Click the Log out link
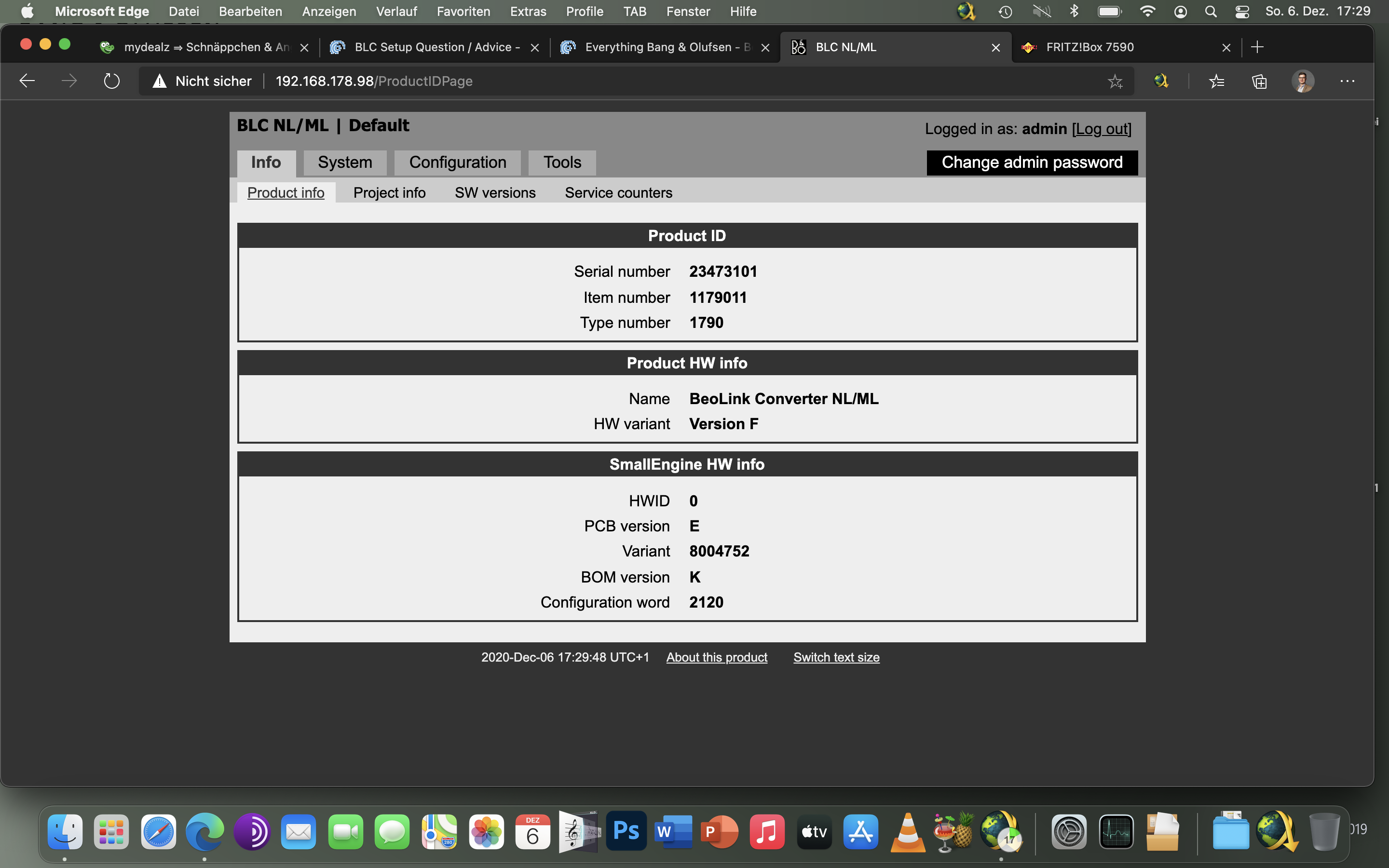Image resolution: width=1389 pixels, height=868 pixels. pyautogui.click(x=1102, y=129)
